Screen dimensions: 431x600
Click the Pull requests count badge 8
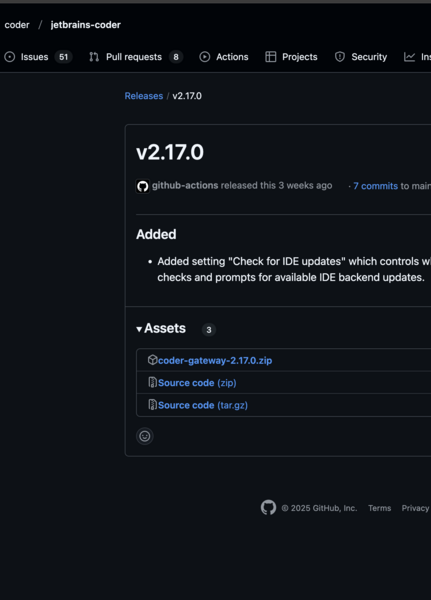click(176, 57)
